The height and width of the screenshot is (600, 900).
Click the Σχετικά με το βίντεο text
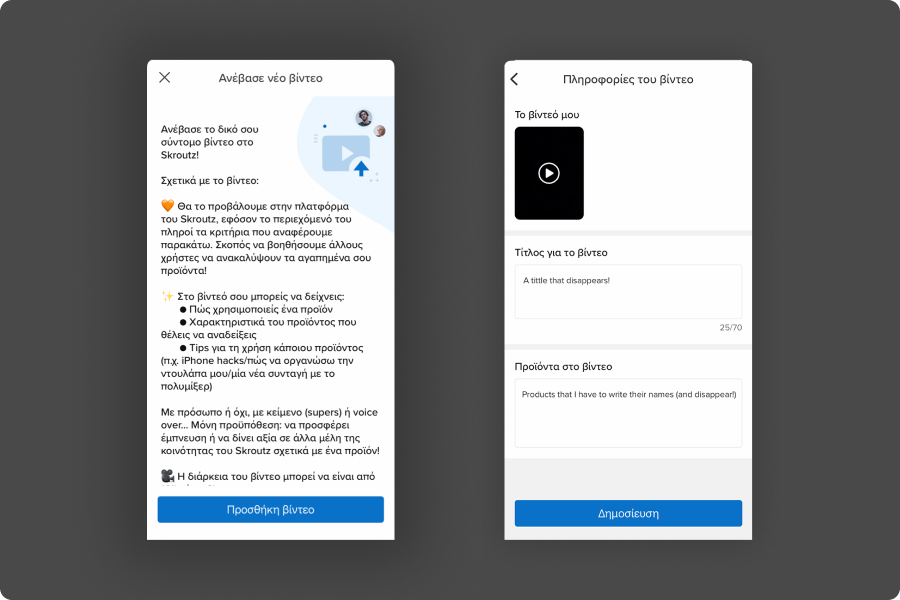tap(210, 181)
